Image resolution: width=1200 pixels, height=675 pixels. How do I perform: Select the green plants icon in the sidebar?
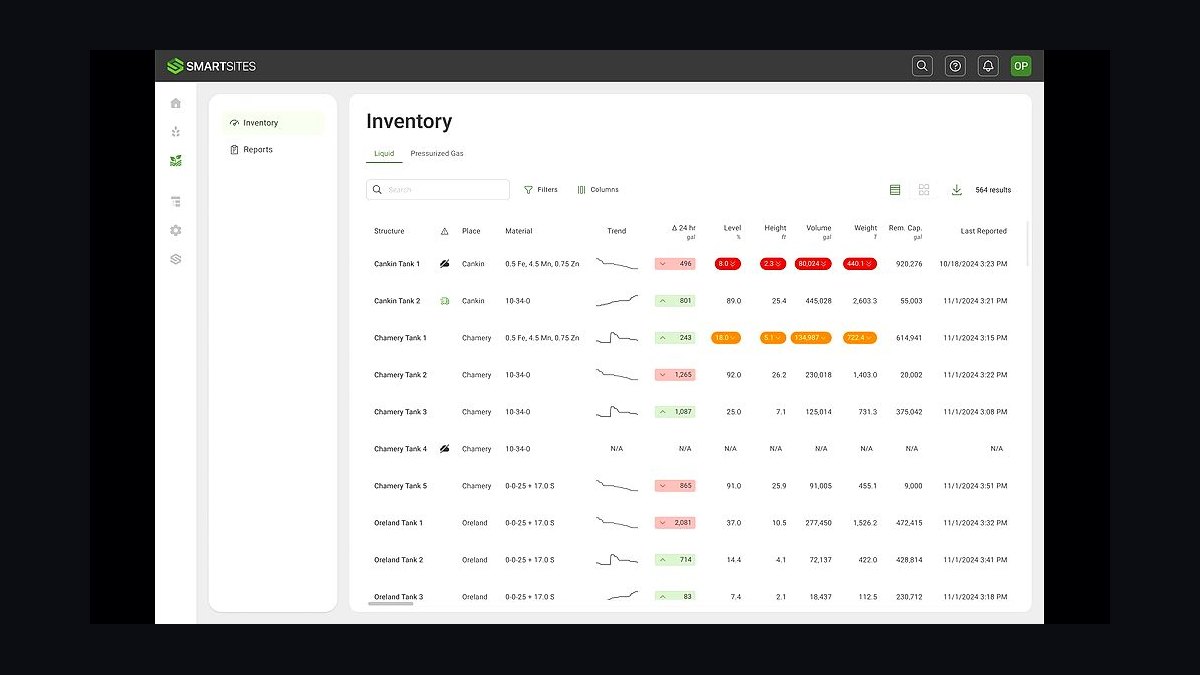[x=176, y=160]
